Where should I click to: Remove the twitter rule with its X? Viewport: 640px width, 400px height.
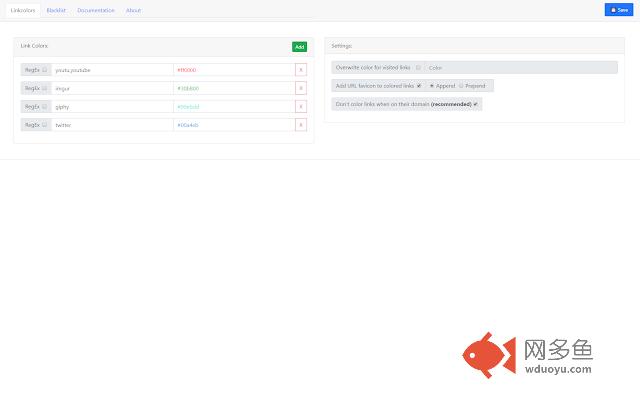[x=301, y=125]
